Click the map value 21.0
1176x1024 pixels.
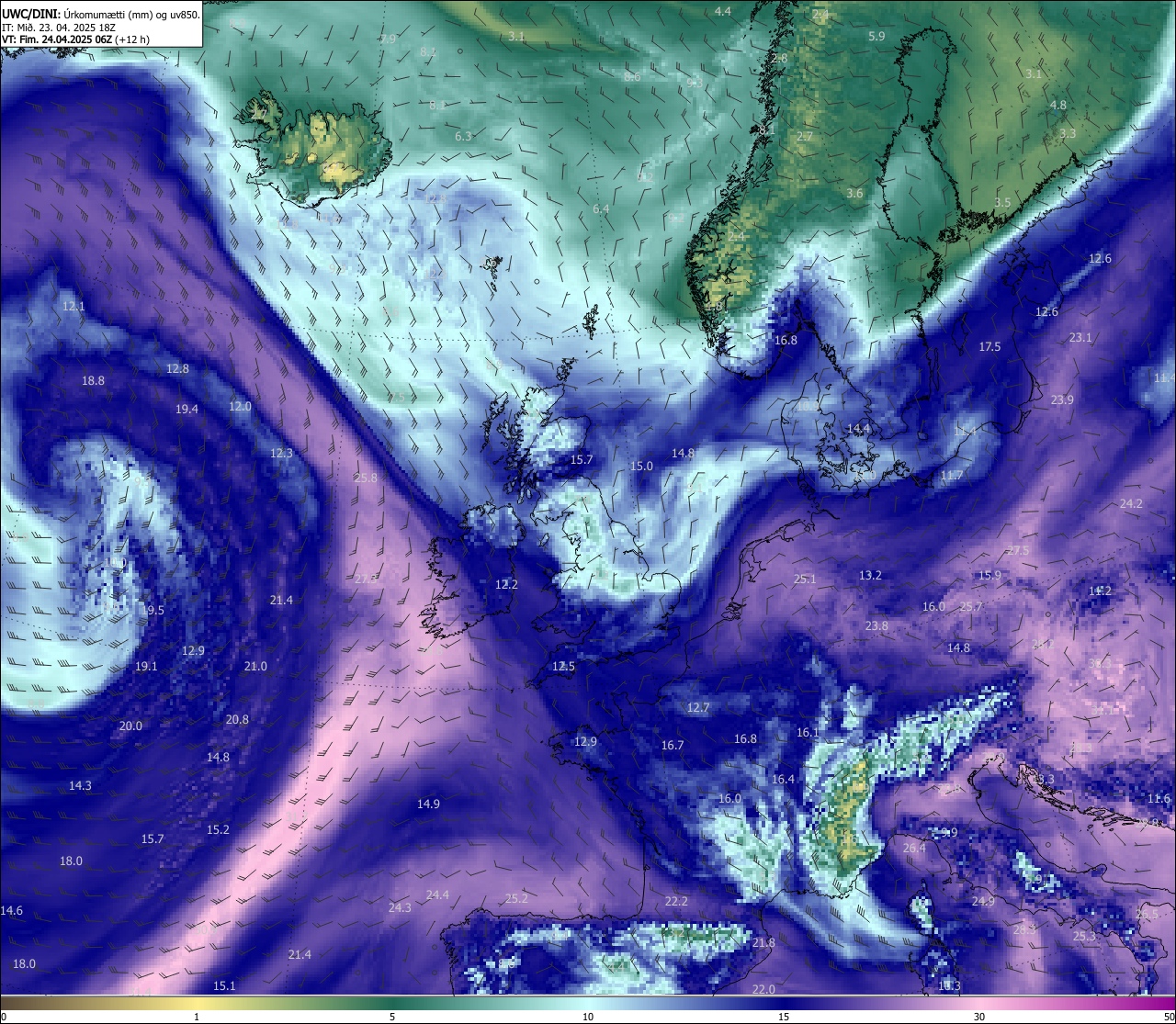(x=255, y=666)
